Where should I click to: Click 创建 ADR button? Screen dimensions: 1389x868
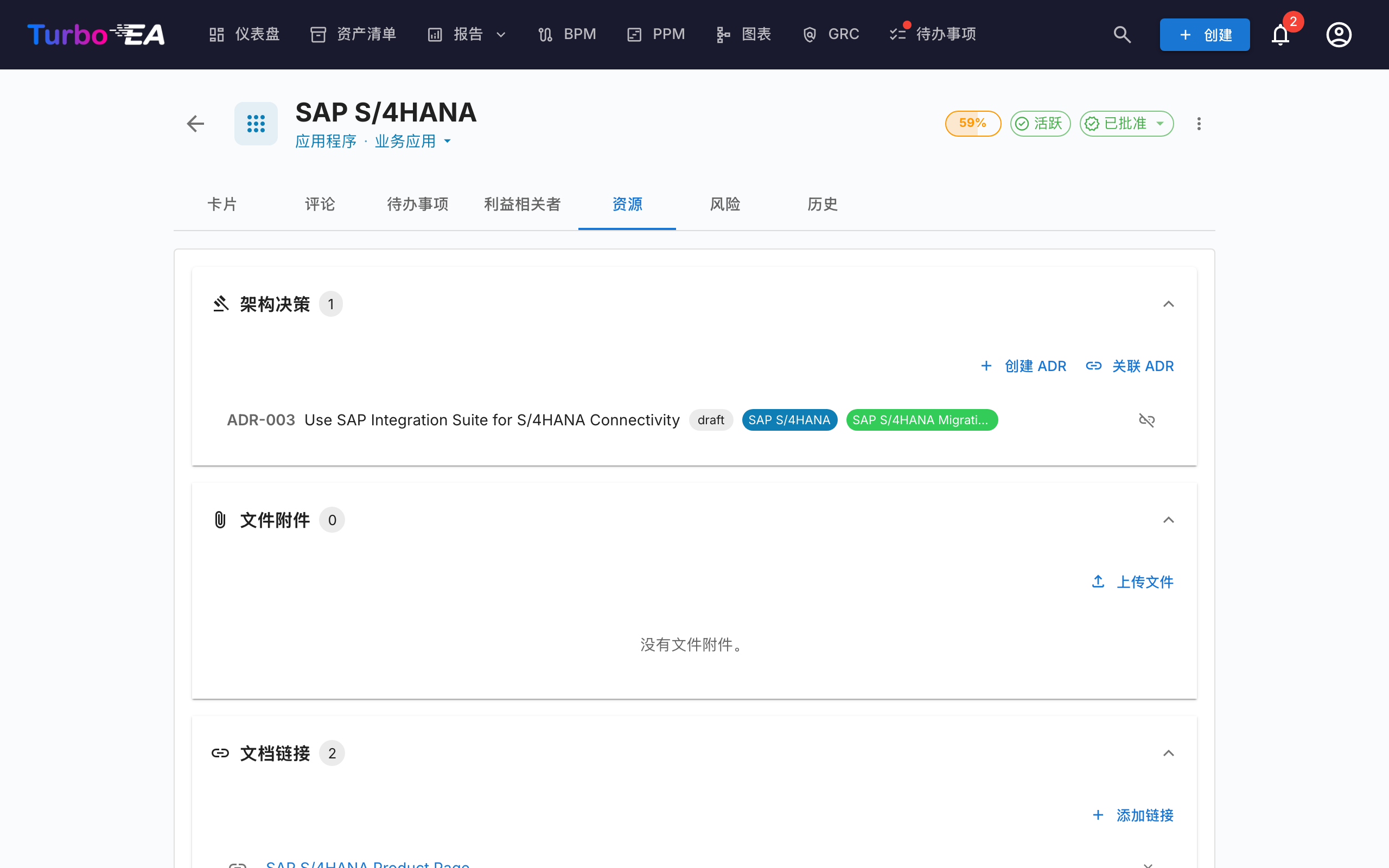click(1023, 366)
